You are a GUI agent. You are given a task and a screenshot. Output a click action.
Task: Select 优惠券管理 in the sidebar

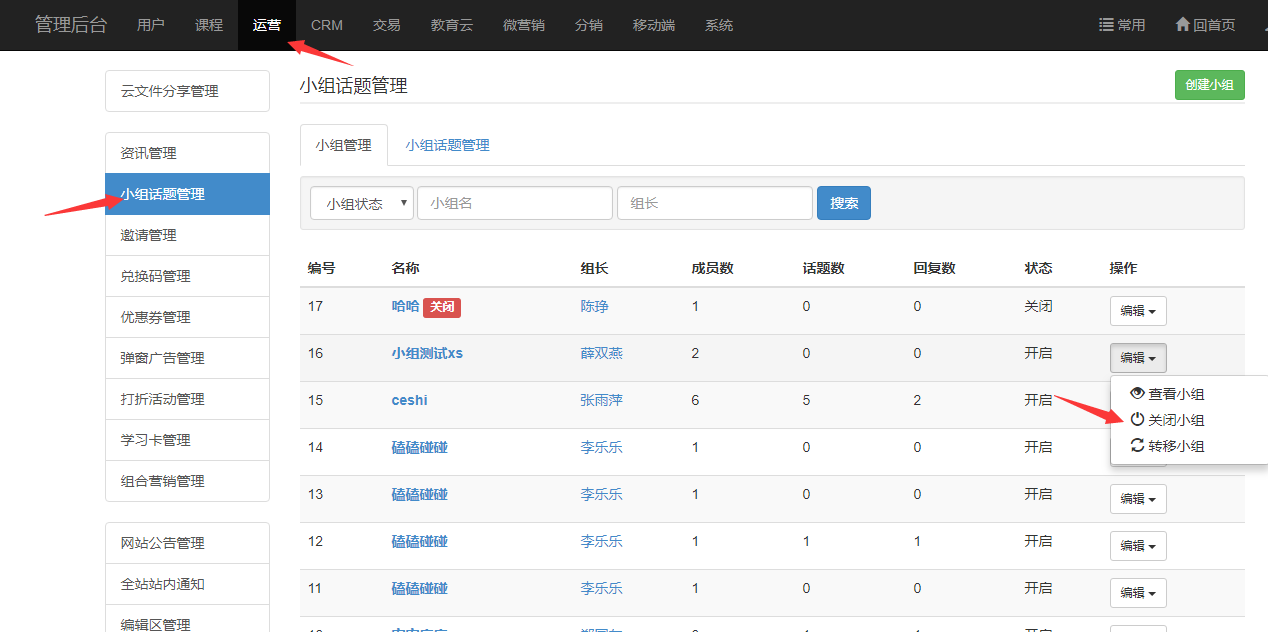156,317
